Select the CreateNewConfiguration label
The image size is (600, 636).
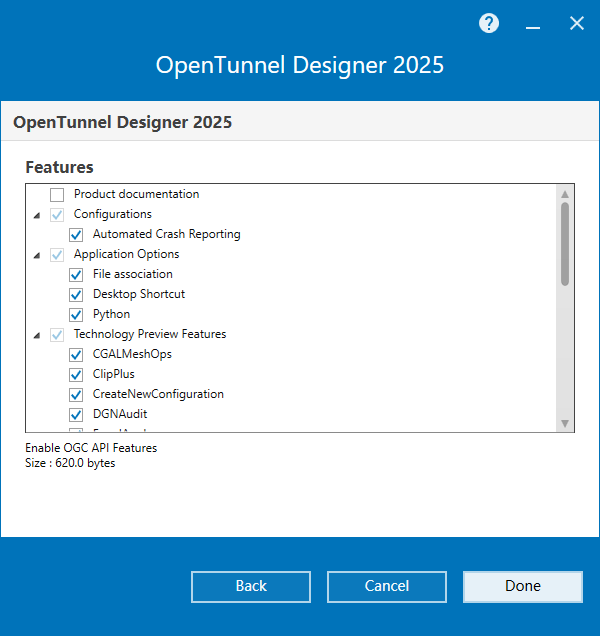pos(158,394)
